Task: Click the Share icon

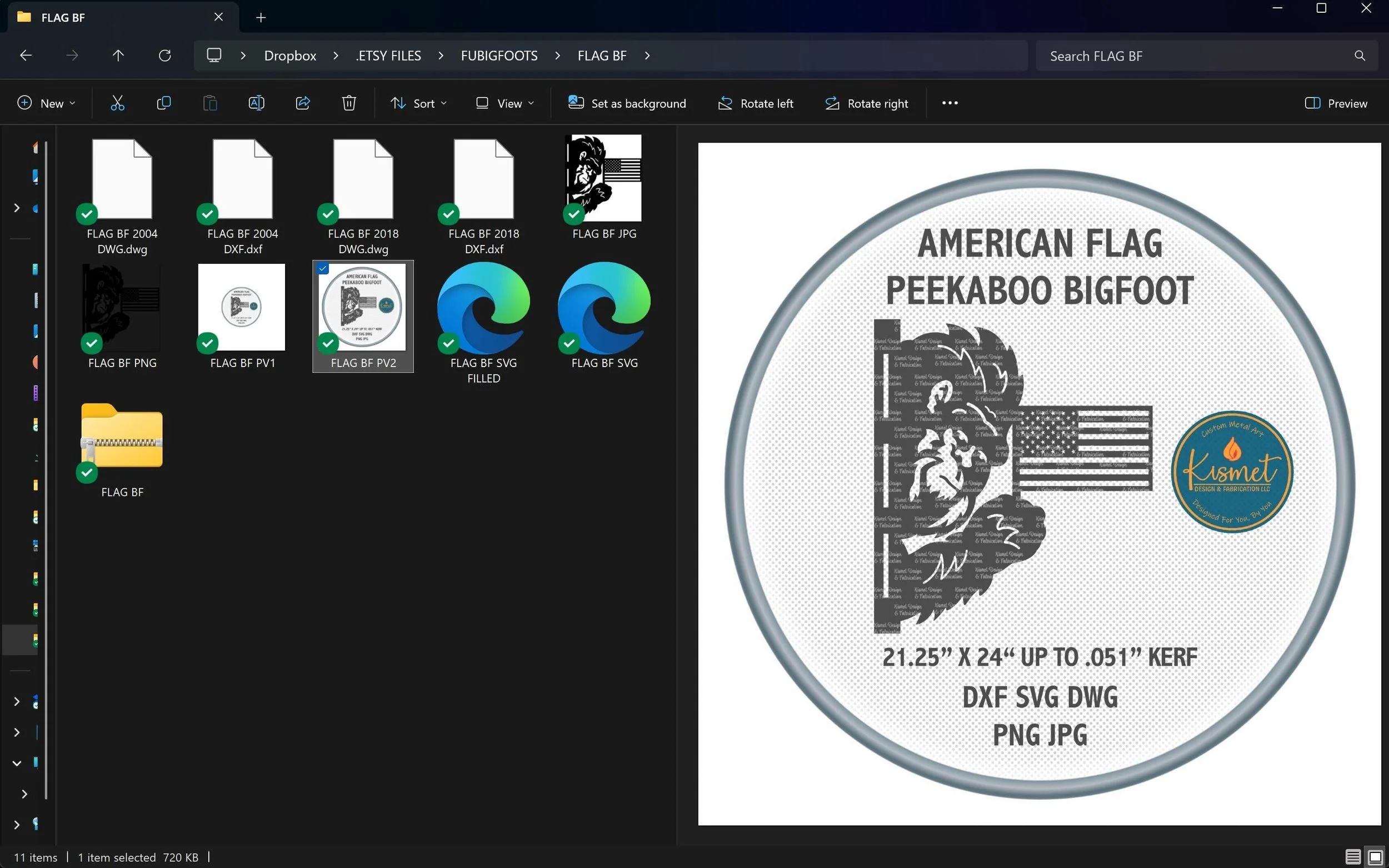Action: click(303, 103)
